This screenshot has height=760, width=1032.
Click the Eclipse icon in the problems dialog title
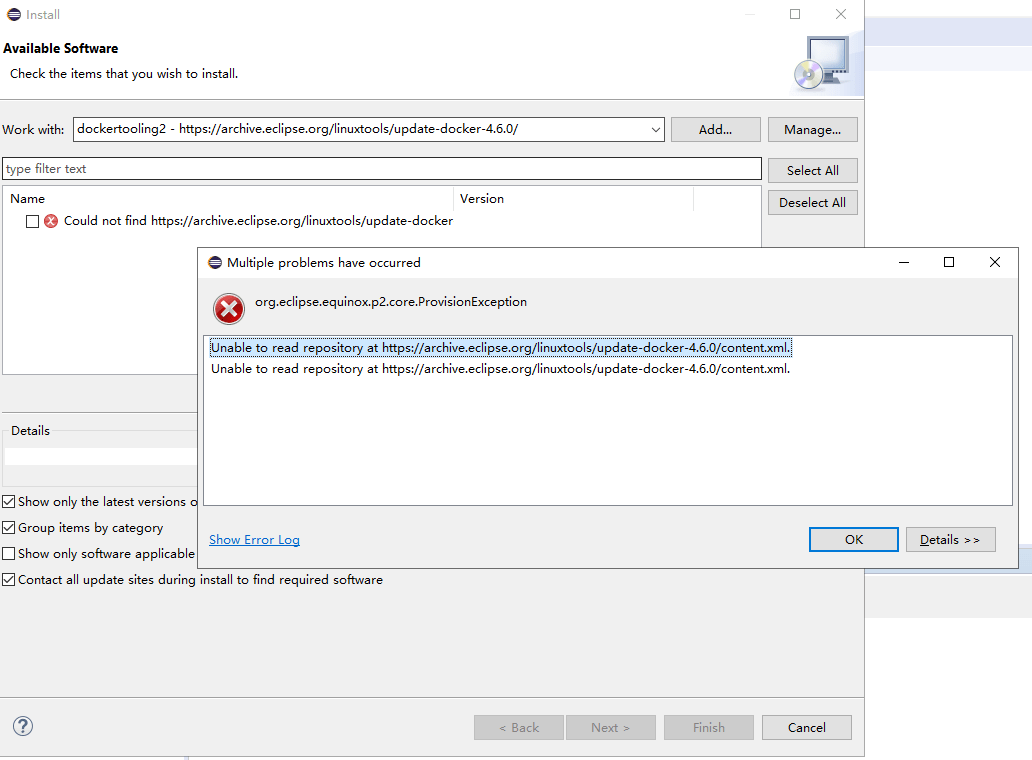215,263
